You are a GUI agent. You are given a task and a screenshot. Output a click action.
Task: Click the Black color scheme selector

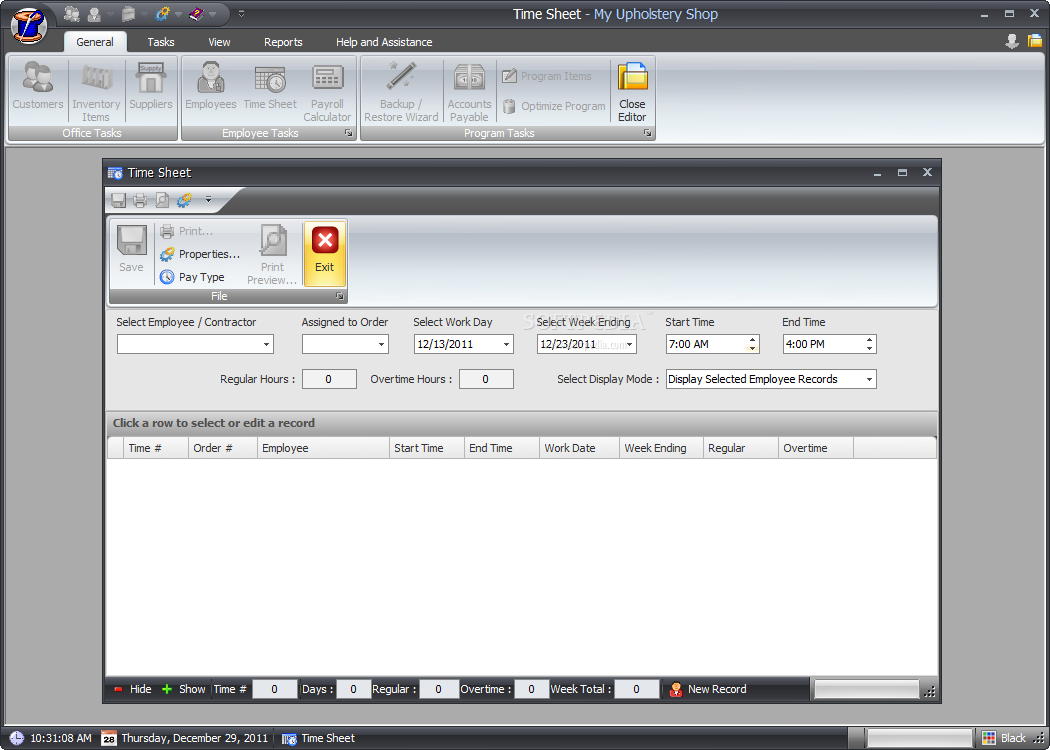pos(1004,738)
